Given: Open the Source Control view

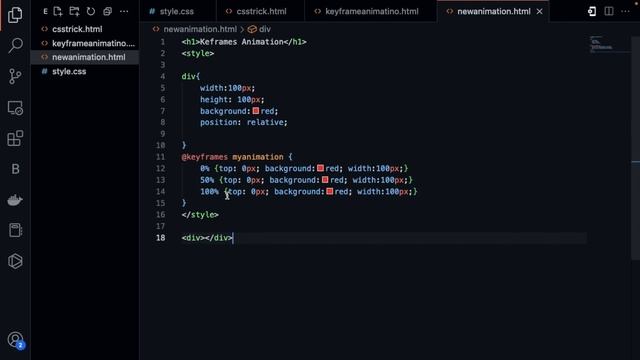Looking at the screenshot, I should [15, 76].
